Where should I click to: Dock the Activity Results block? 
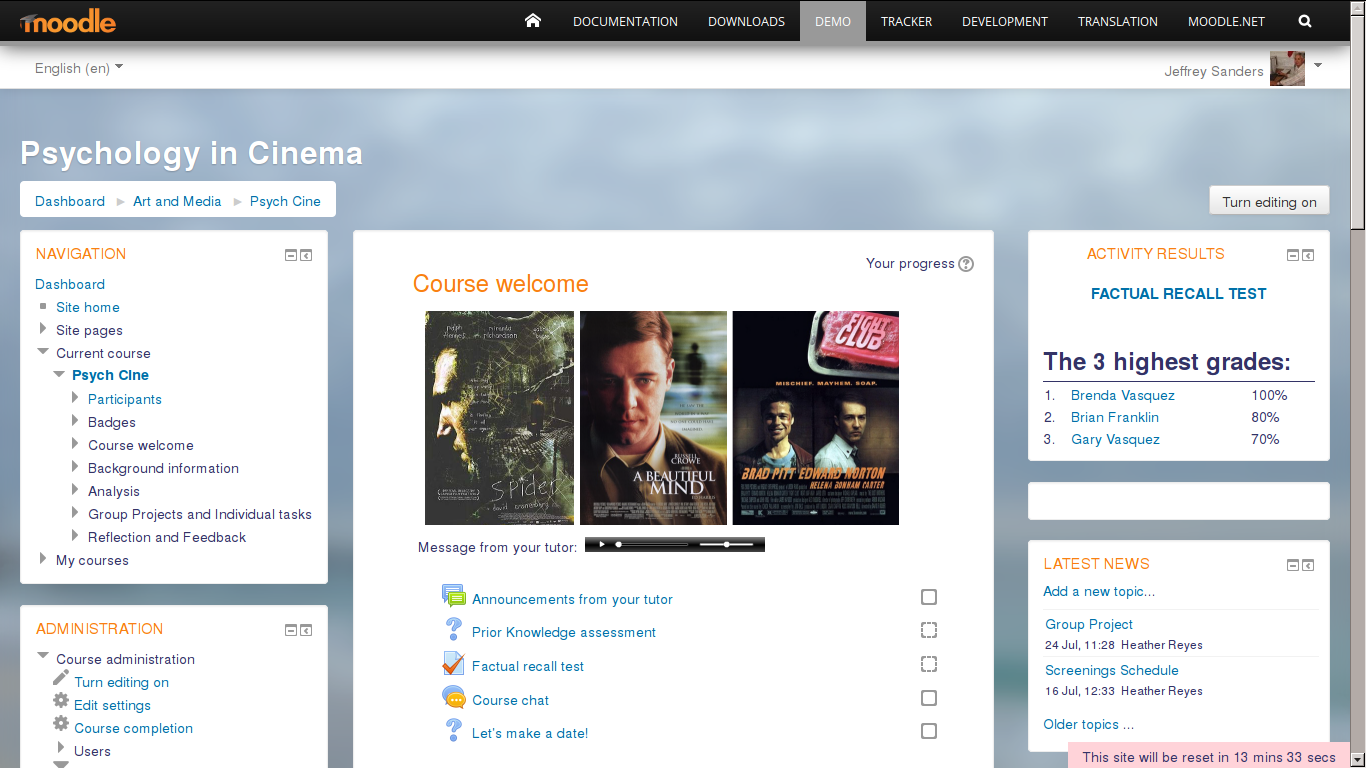point(1308,255)
